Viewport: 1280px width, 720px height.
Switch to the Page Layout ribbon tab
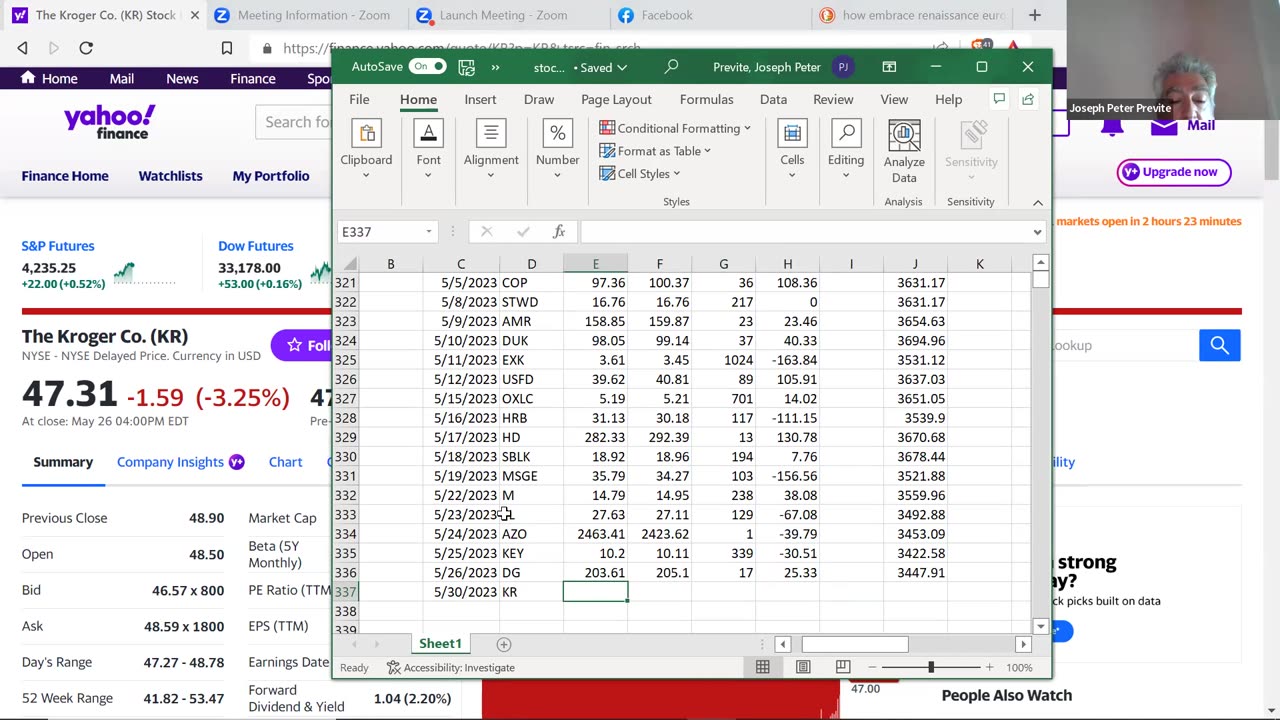coord(616,99)
